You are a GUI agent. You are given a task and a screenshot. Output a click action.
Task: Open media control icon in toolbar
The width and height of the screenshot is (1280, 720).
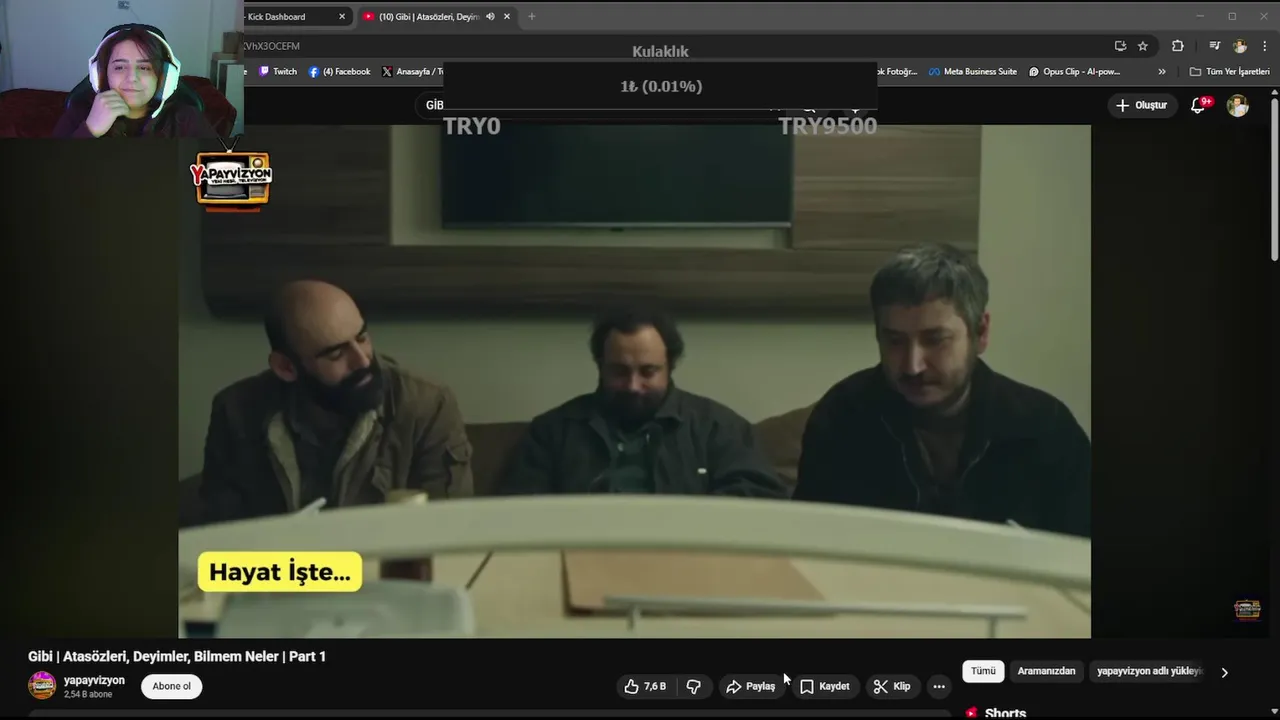pyautogui.click(x=1214, y=46)
